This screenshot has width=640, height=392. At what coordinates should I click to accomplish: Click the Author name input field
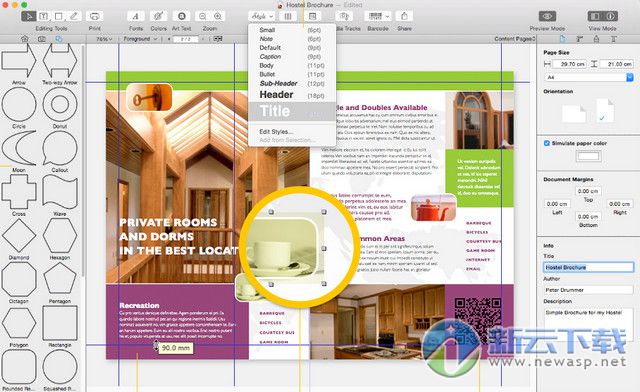[588, 290]
